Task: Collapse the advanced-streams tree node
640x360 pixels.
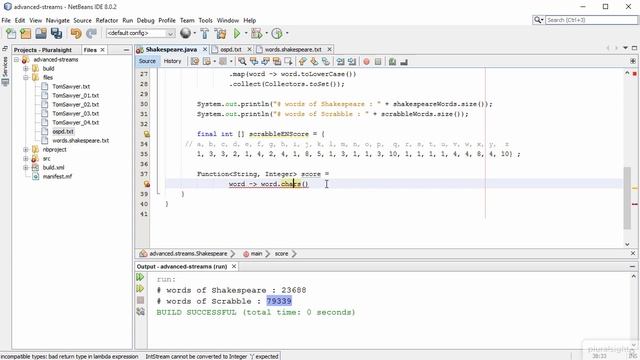Action: (17, 60)
